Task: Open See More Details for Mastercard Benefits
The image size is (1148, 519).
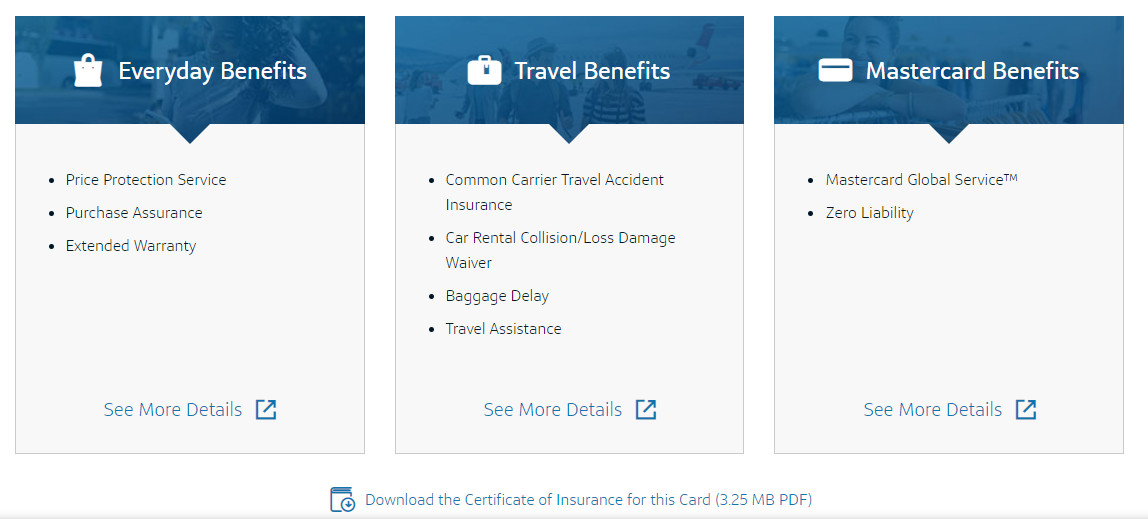Action: 933,410
